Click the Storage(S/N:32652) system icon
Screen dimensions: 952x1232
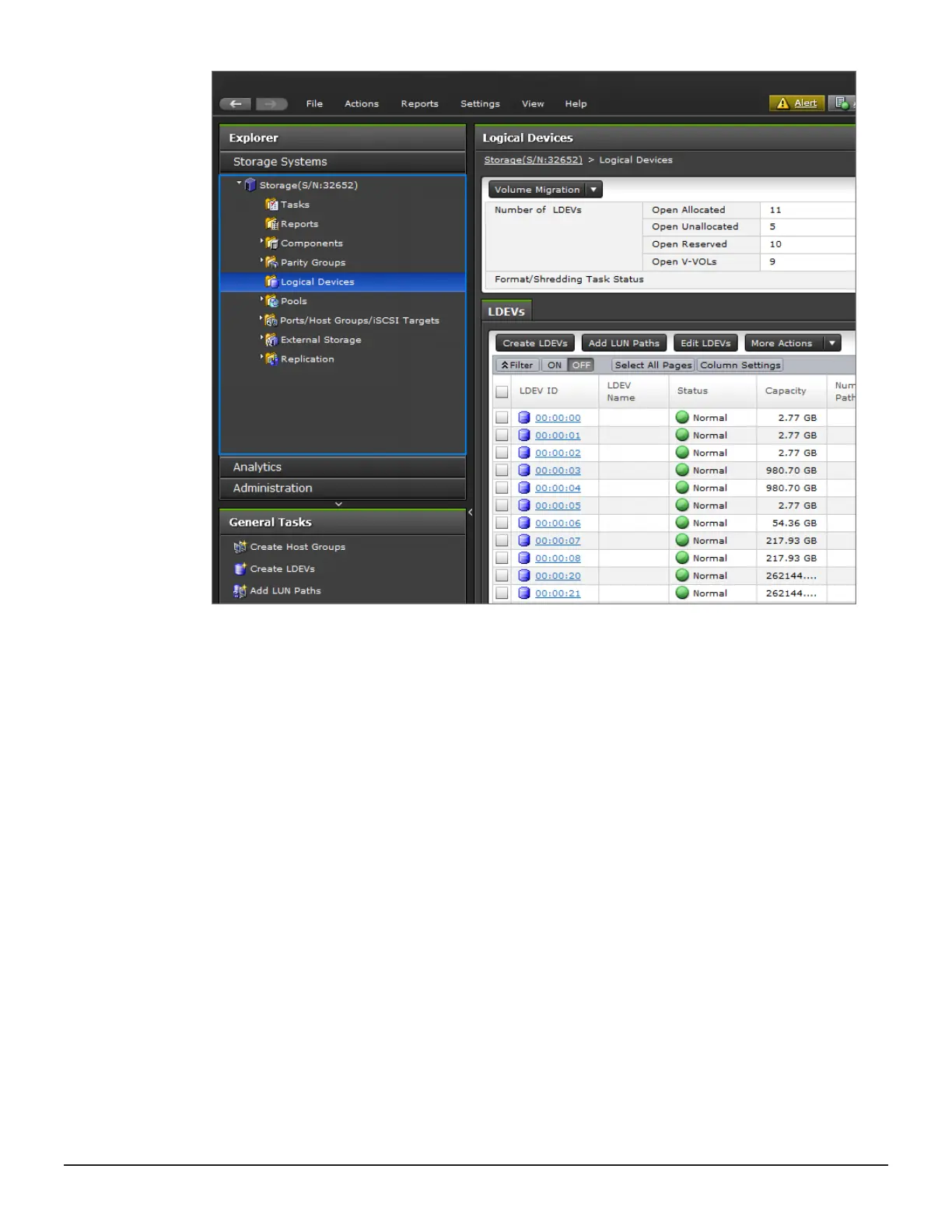pyautogui.click(x=250, y=185)
